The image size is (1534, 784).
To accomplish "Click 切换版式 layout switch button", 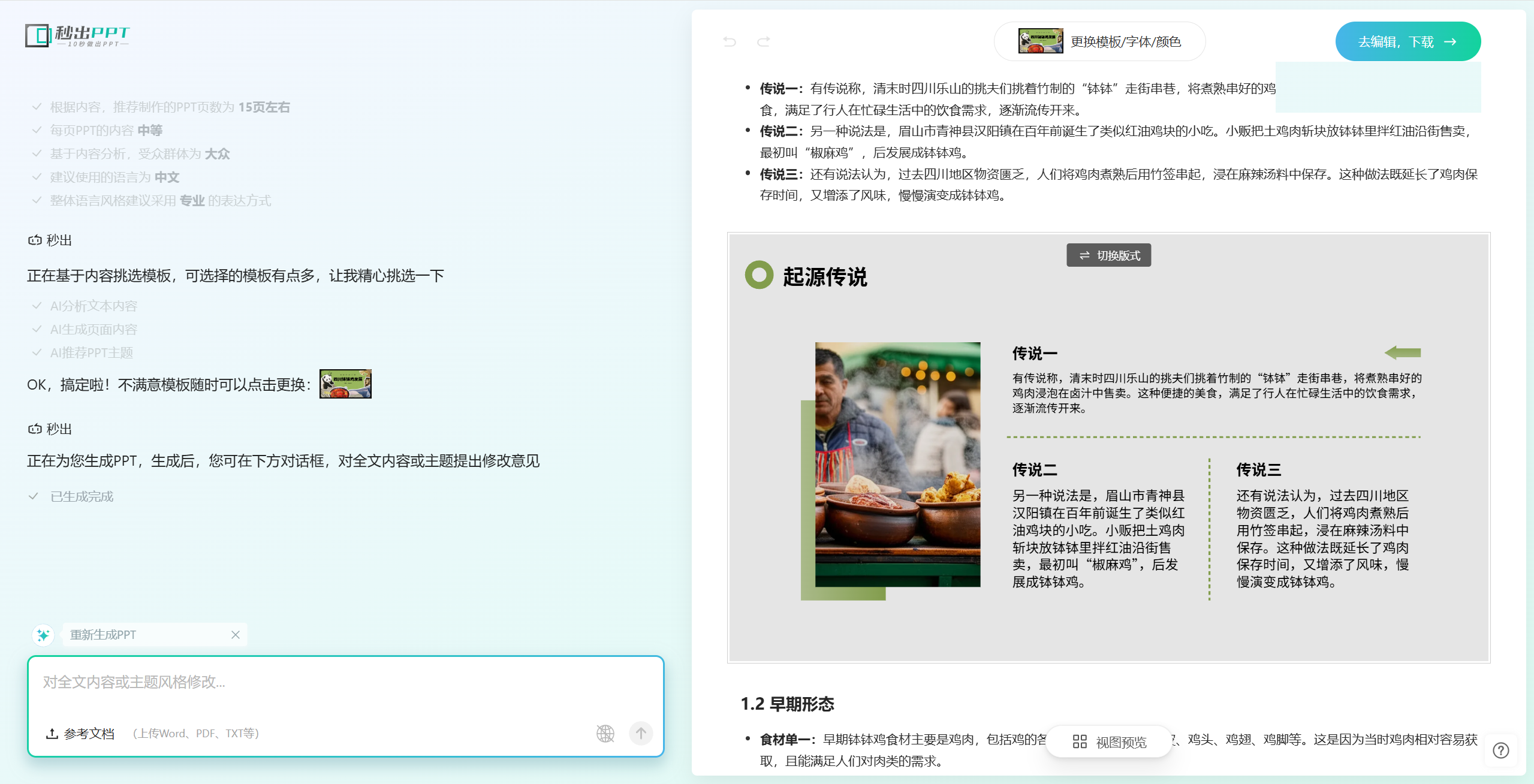I will click(1108, 255).
